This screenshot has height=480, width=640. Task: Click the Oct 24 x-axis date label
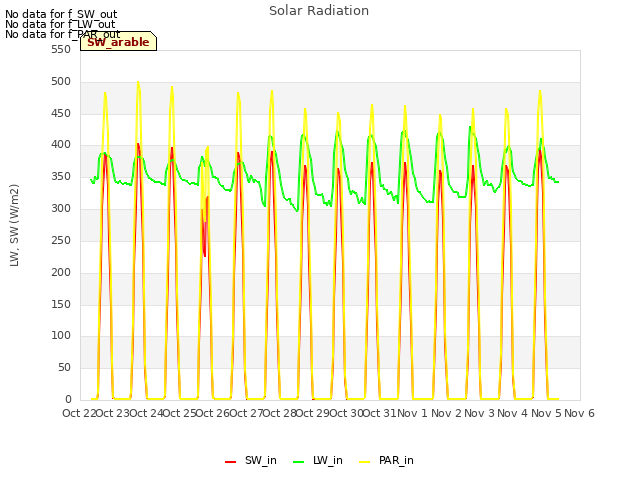(146, 413)
